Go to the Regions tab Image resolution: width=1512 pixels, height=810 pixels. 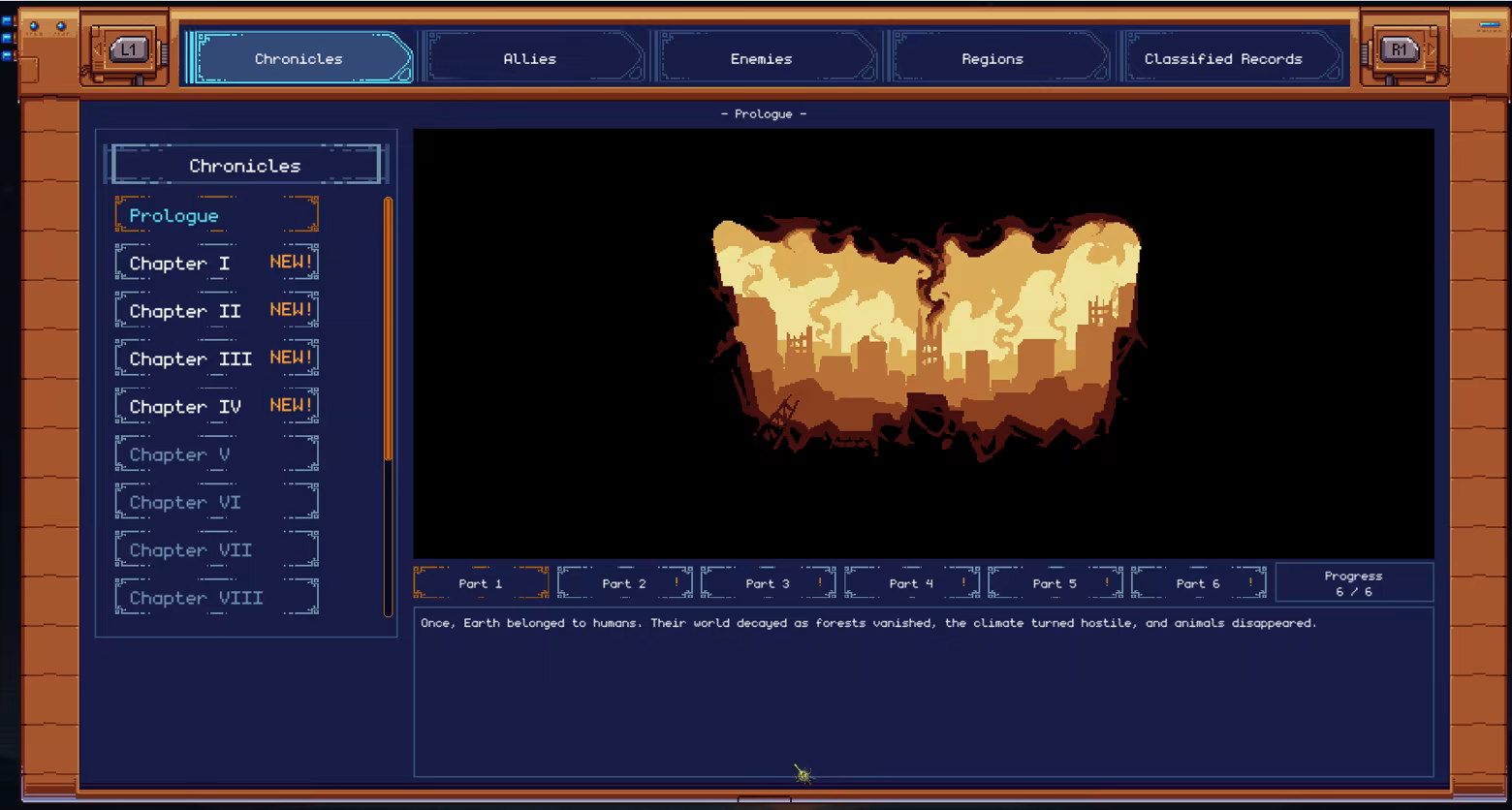992,59
